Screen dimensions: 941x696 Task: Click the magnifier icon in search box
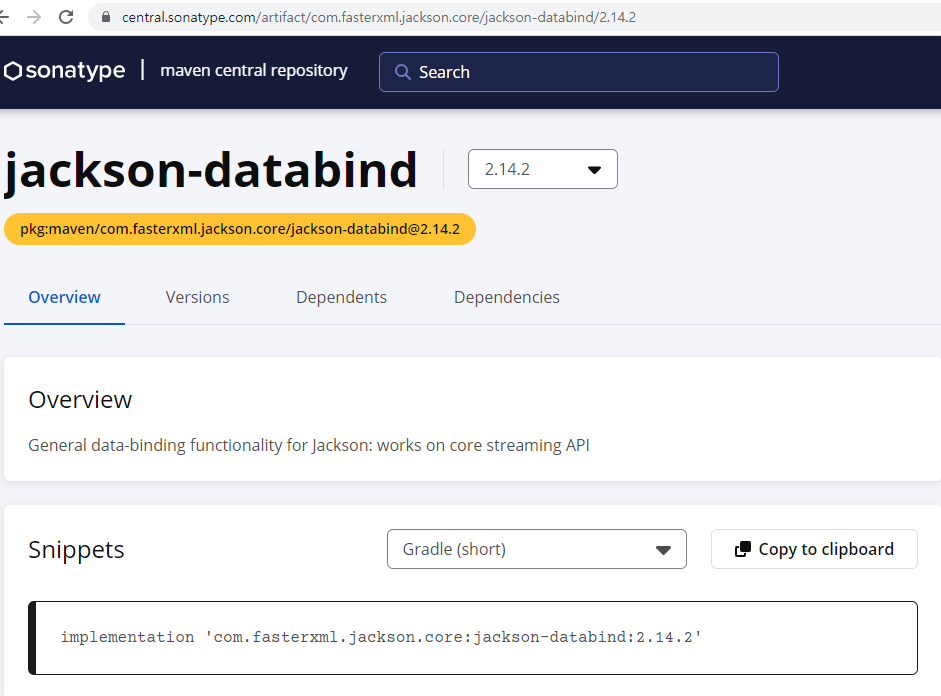[x=403, y=72]
